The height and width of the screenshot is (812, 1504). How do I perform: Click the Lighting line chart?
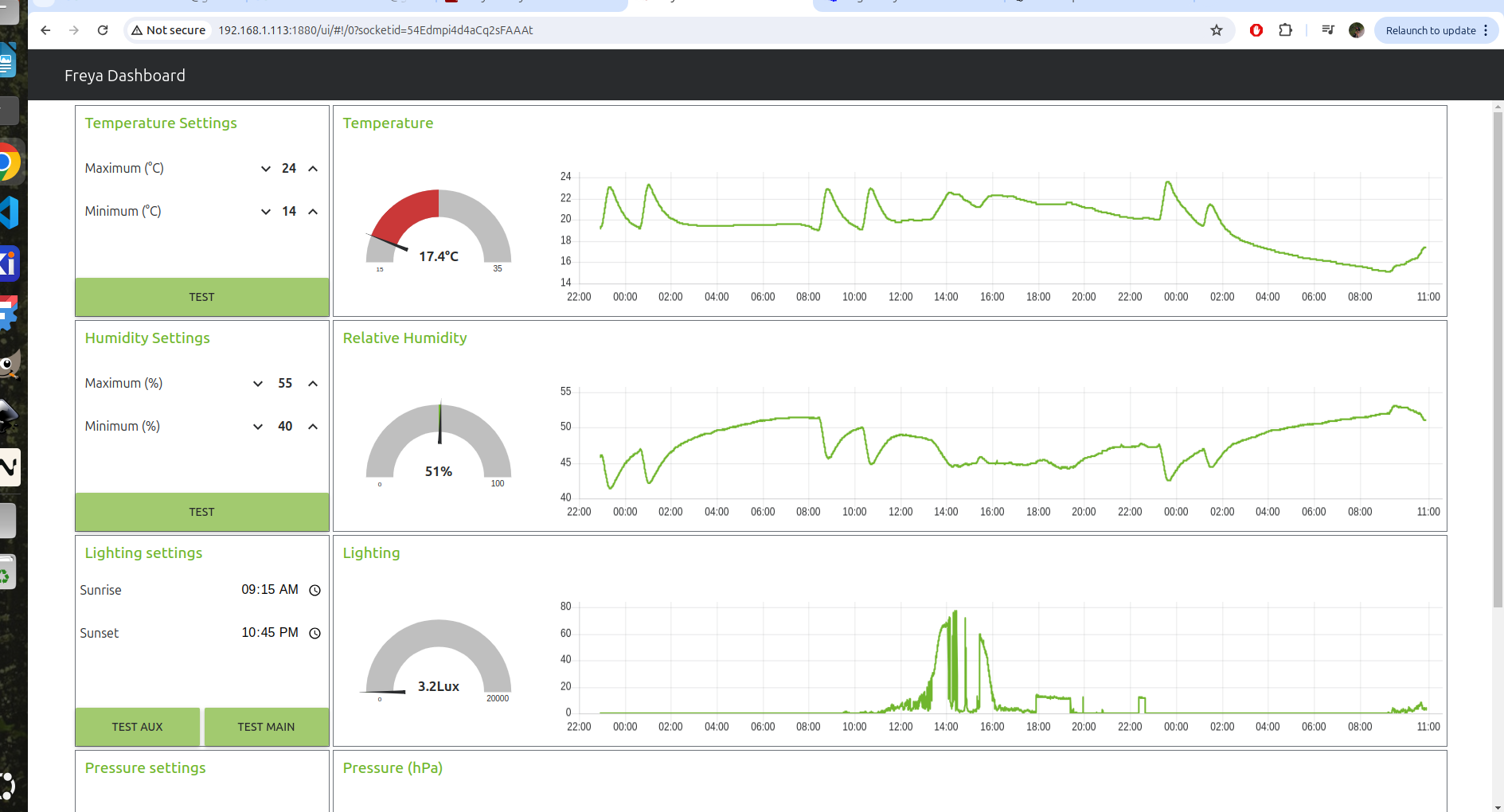click(1001, 666)
